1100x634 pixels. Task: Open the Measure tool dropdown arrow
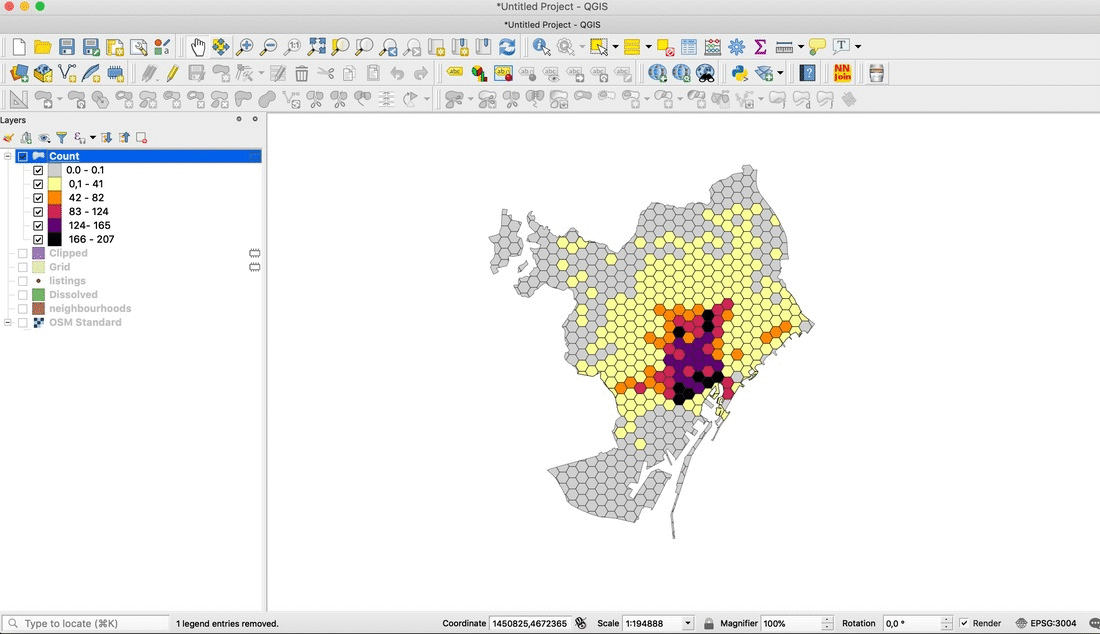[800, 47]
